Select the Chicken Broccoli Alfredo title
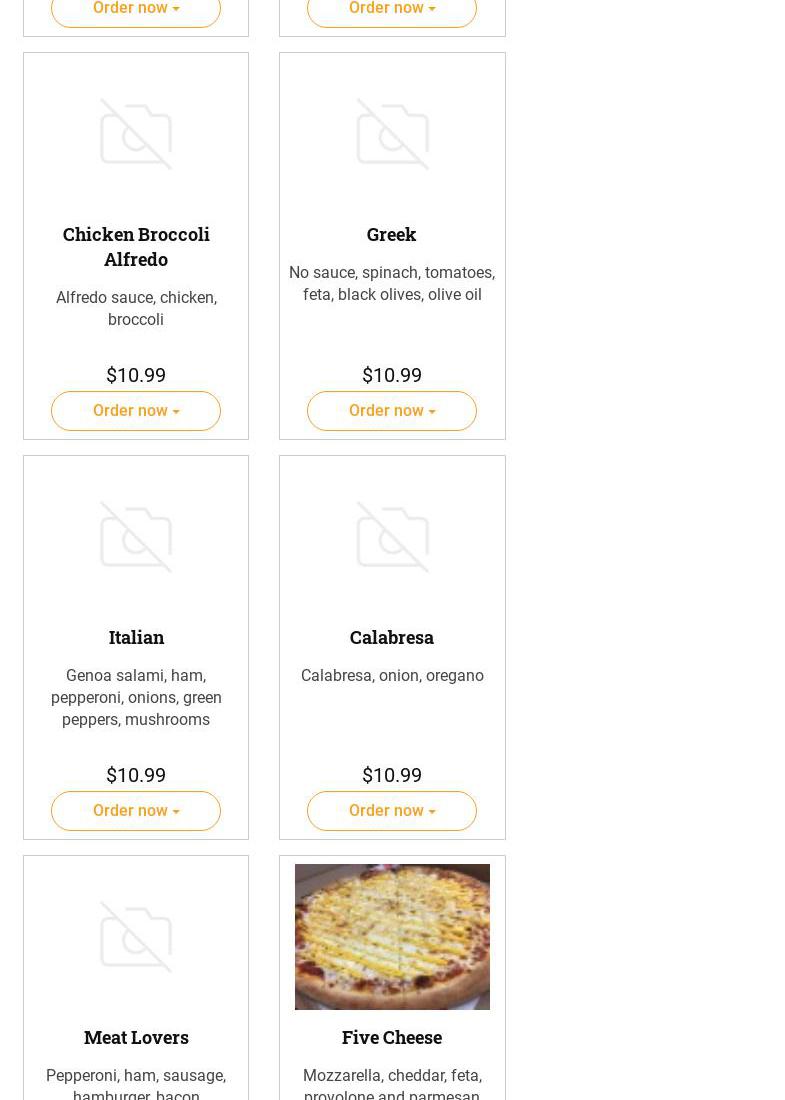This screenshot has height=1100, width=785. tap(136, 246)
